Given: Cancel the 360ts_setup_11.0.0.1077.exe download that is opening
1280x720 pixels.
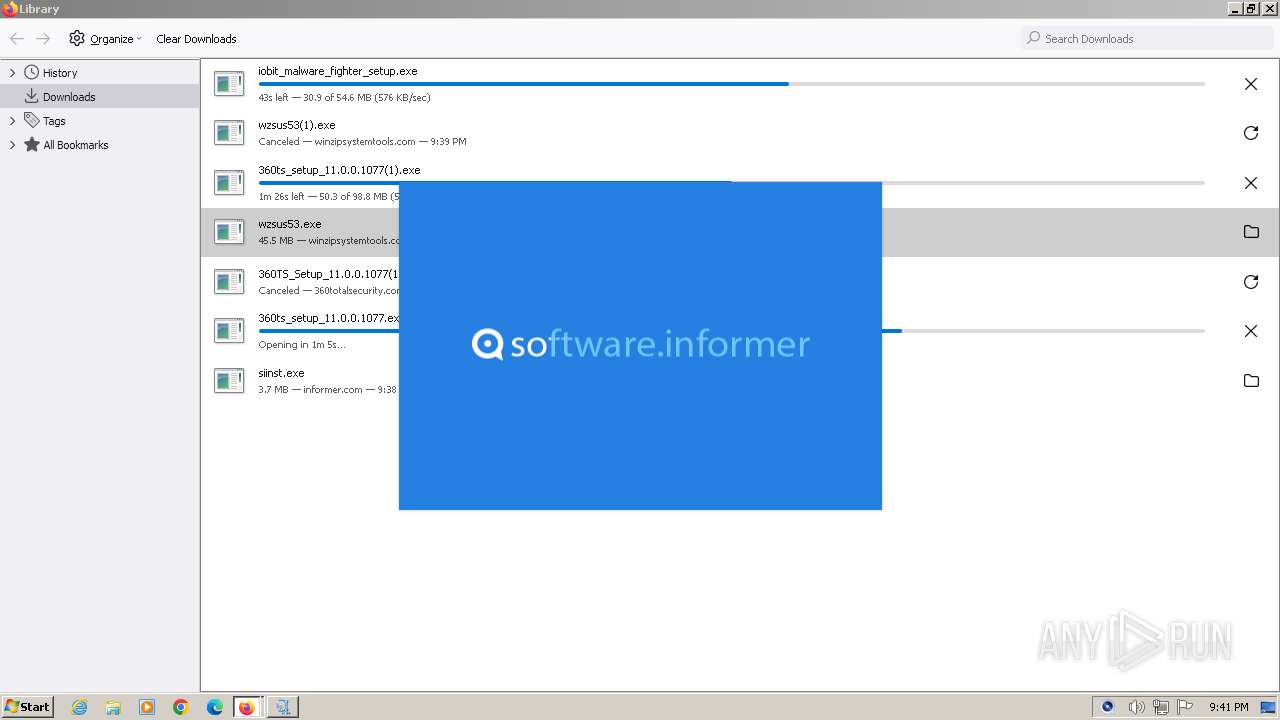Looking at the screenshot, I should tap(1250, 331).
